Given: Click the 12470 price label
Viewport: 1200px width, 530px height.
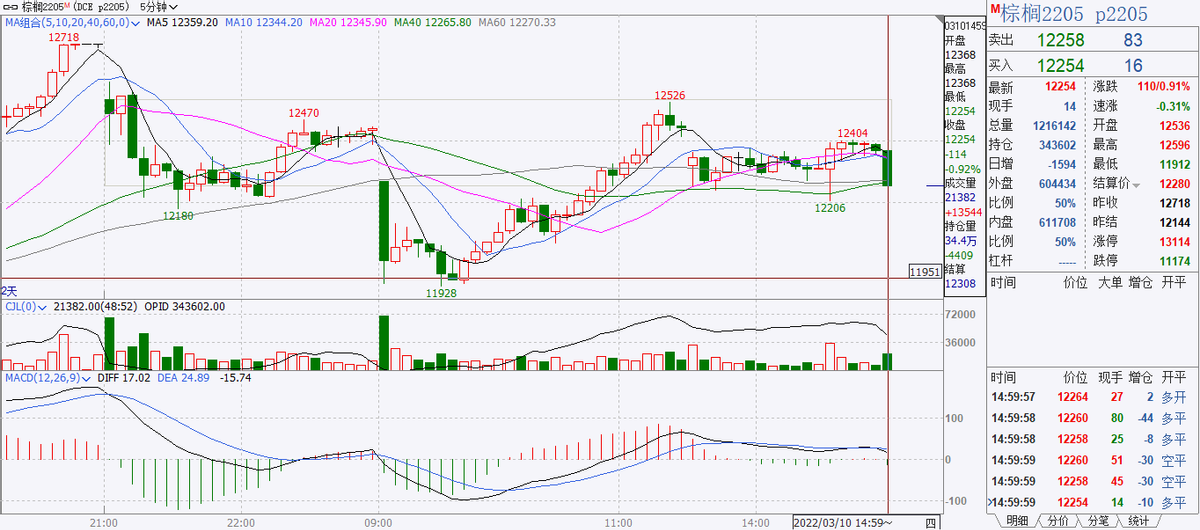Looking at the screenshot, I should (x=305, y=114).
